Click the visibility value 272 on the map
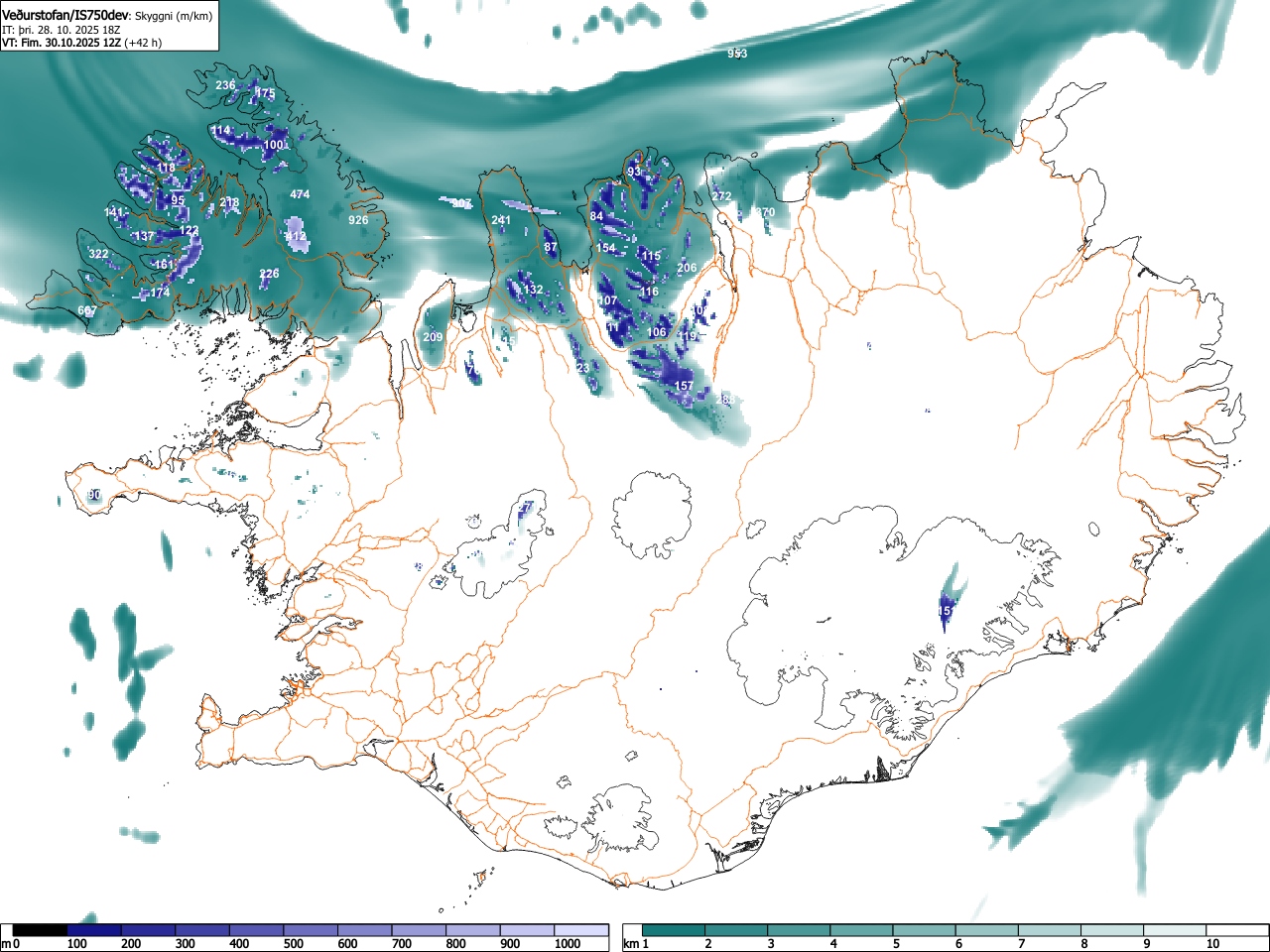 point(721,196)
